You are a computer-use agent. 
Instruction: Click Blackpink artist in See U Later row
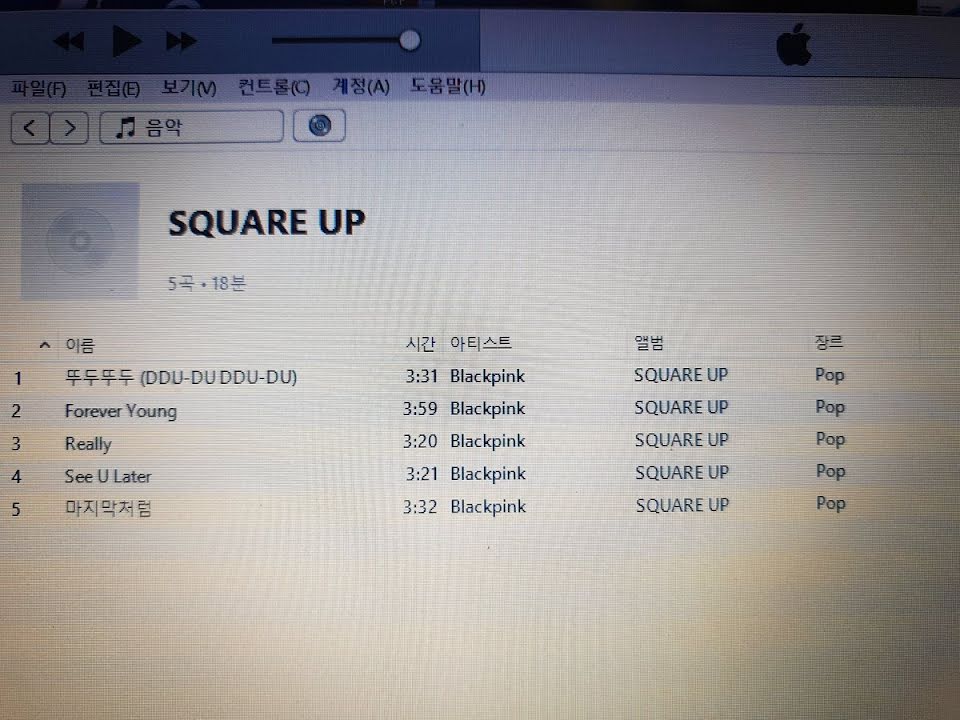pos(488,474)
